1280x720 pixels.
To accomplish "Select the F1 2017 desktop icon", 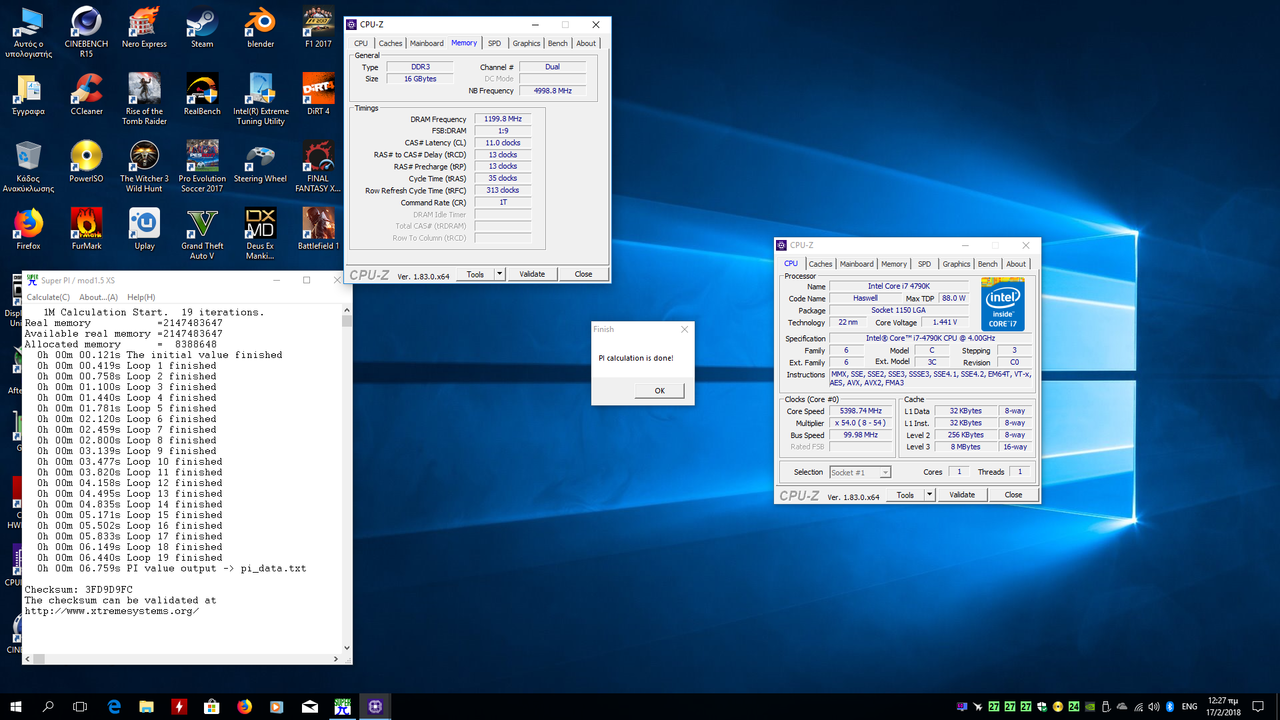I will pyautogui.click(x=318, y=27).
